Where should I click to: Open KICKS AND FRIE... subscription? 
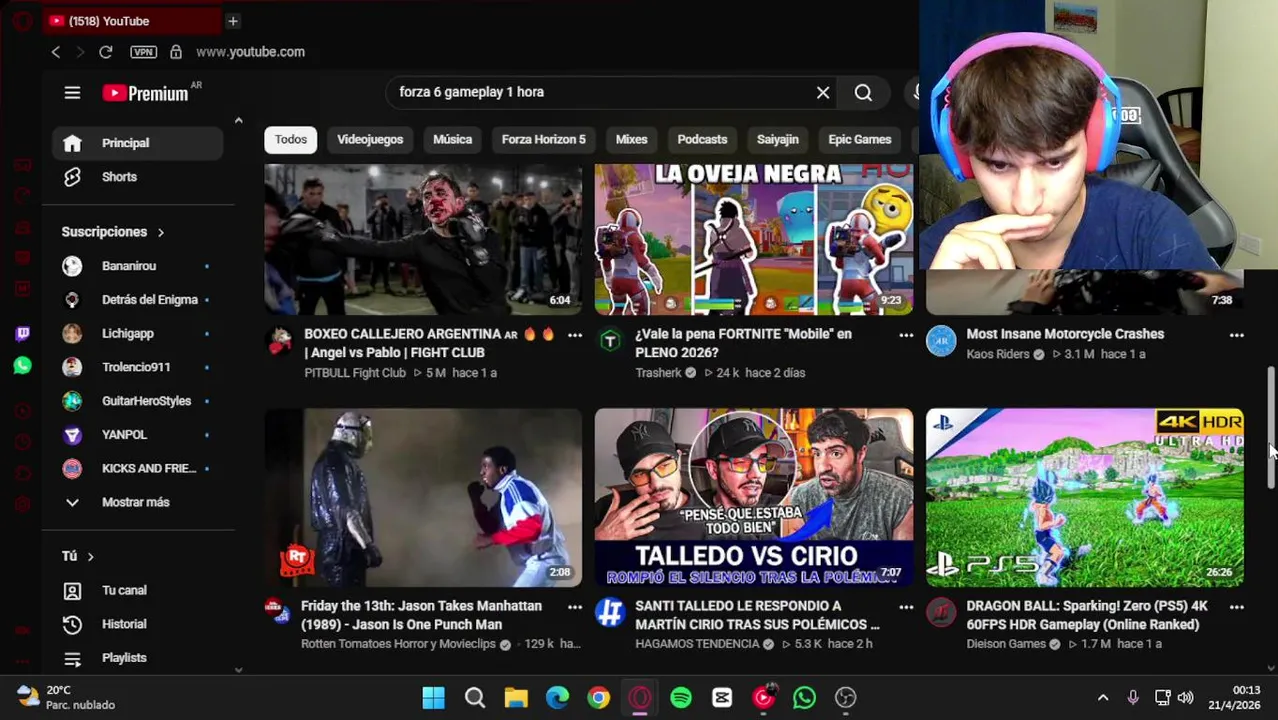click(138, 468)
